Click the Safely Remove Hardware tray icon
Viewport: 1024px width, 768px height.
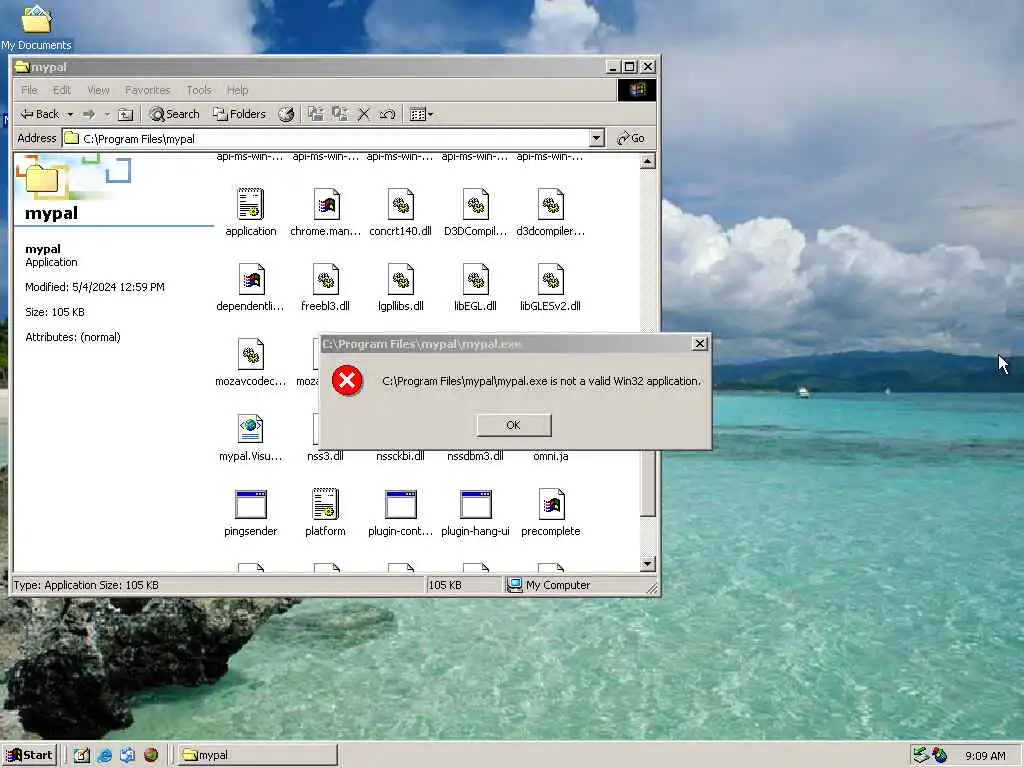[x=920, y=755]
